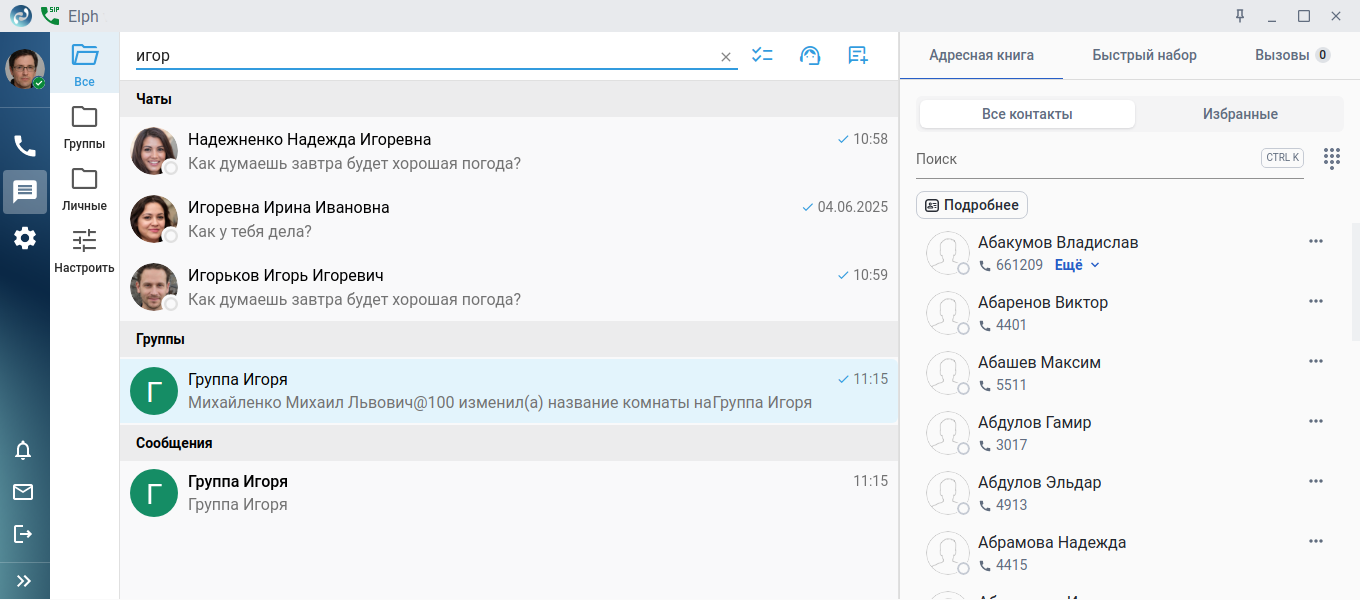The image size is (1360, 600).
Task: Click the contacts Поиск input field
Action: click(1085, 158)
